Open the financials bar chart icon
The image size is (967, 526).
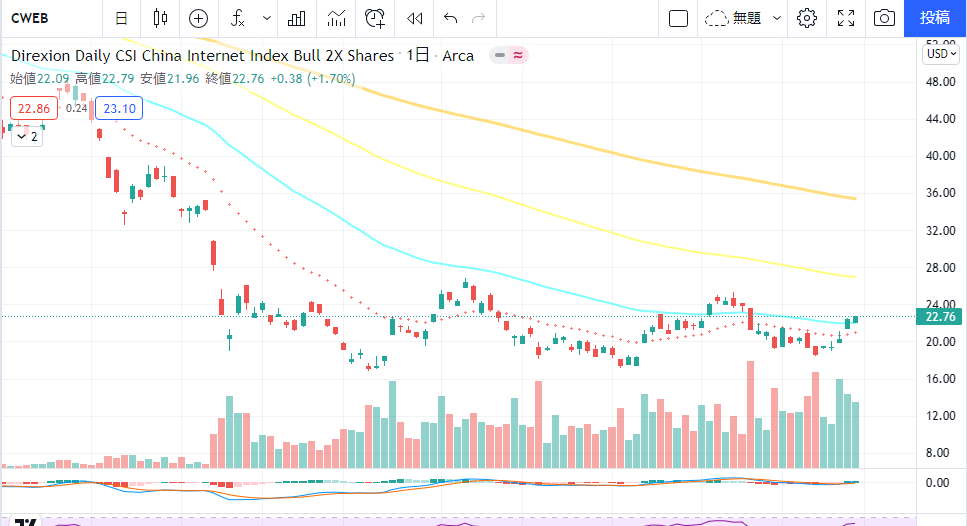(x=297, y=18)
